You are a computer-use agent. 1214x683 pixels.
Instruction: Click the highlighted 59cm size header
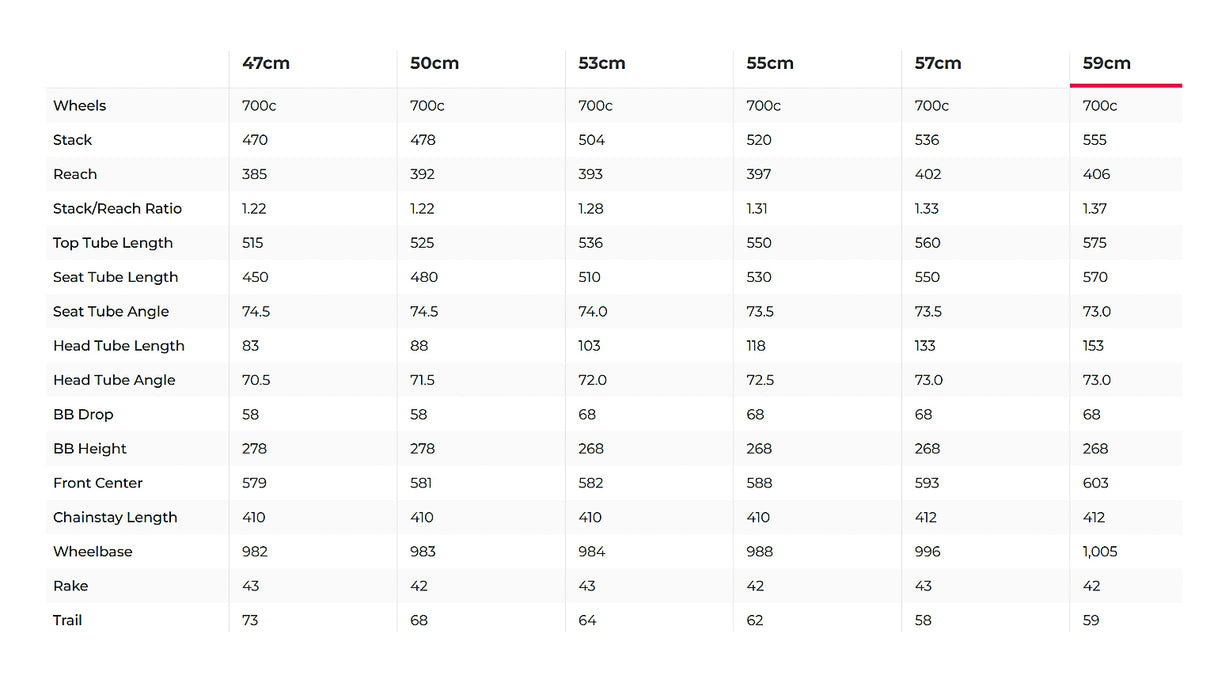pos(1107,63)
